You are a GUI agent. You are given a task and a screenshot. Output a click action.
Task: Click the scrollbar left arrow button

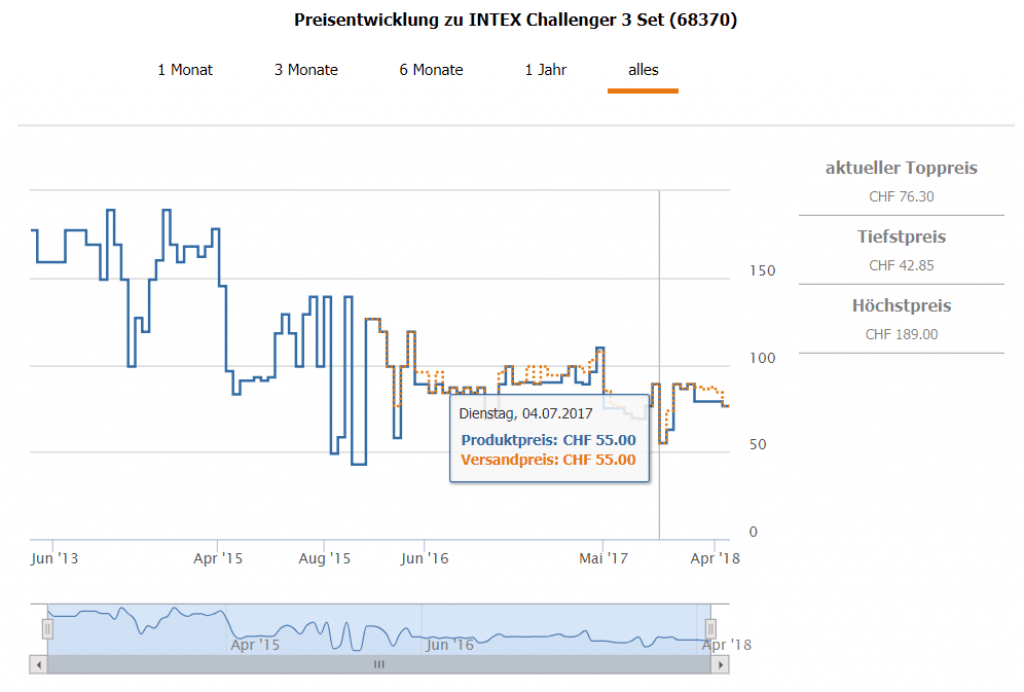click(x=39, y=664)
